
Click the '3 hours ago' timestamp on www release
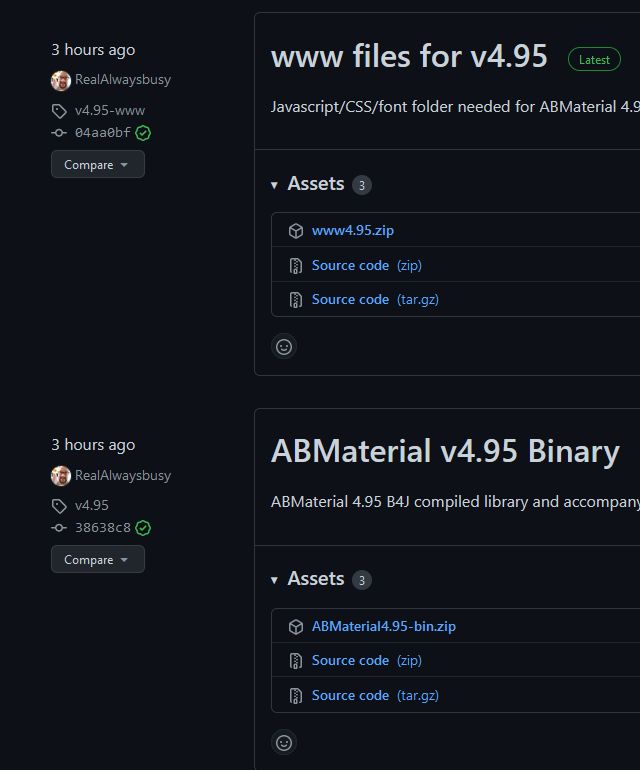tap(93, 50)
